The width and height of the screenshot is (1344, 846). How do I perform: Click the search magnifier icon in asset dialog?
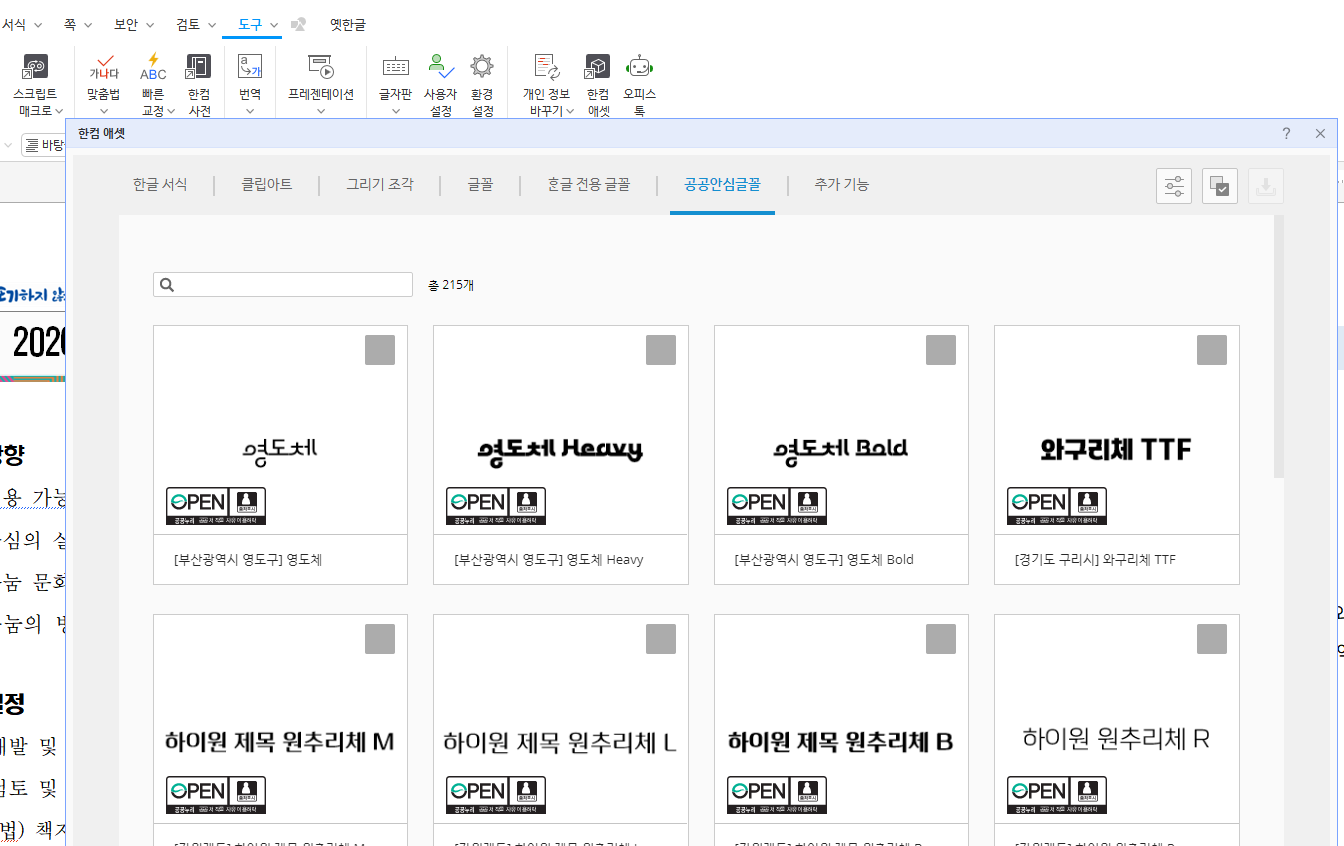[x=167, y=285]
